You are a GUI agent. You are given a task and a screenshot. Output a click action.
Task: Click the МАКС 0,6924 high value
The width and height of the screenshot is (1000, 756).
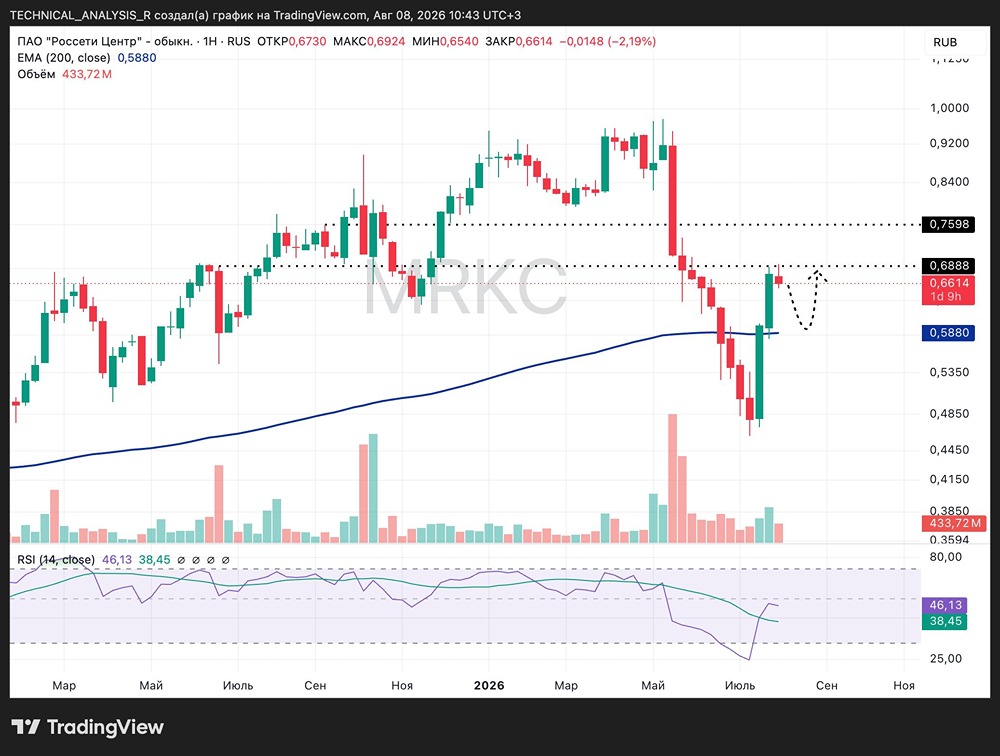[x=369, y=41]
